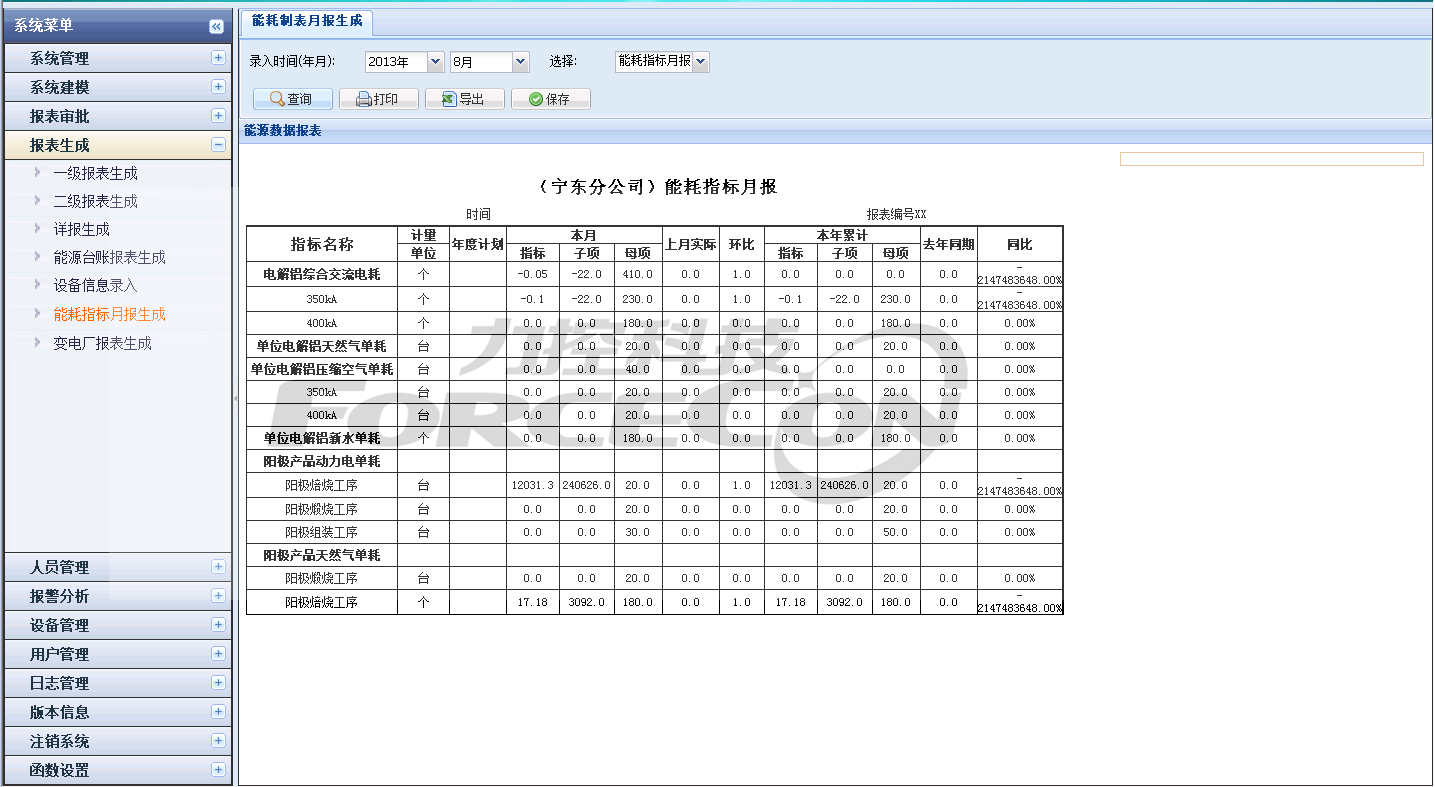Click the 打印 print button
Image resolution: width=1435 pixels, height=787 pixels.
378,99
